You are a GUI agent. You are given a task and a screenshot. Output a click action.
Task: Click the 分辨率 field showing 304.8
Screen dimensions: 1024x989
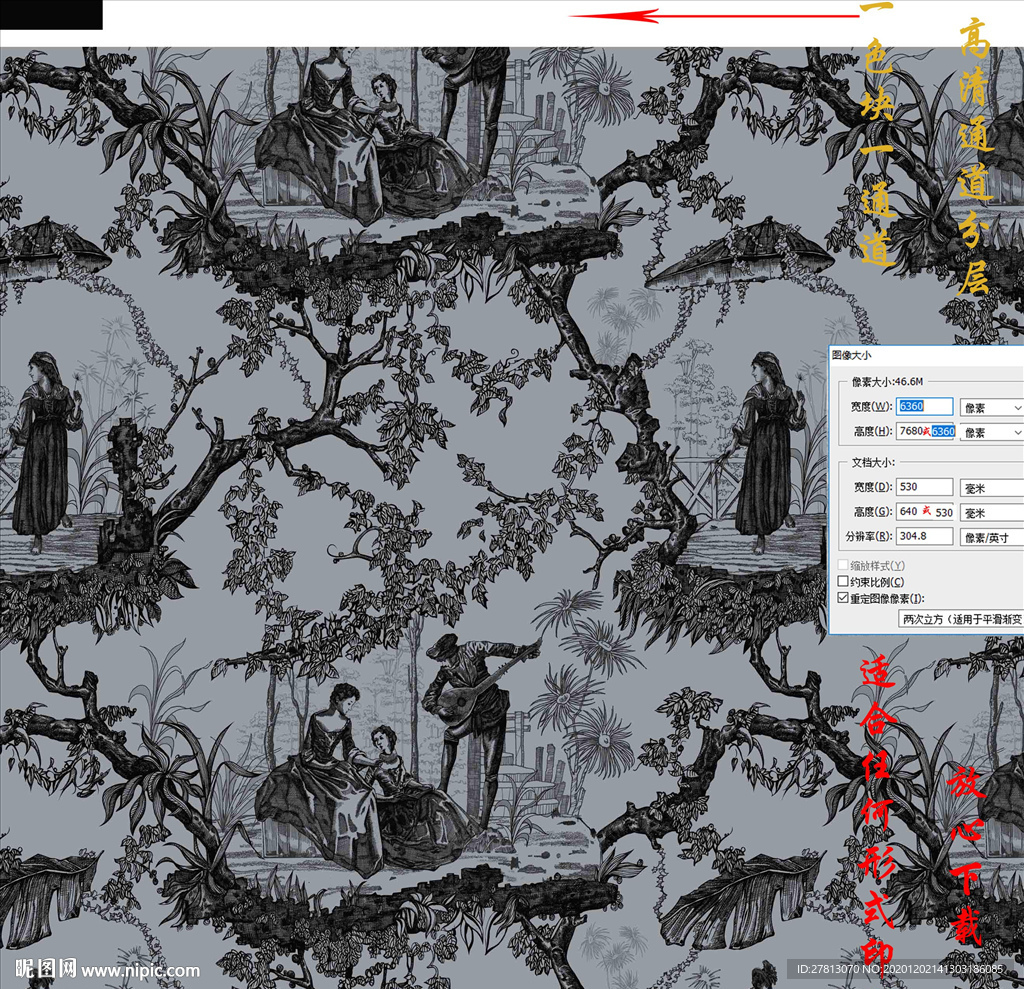[924, 537]
